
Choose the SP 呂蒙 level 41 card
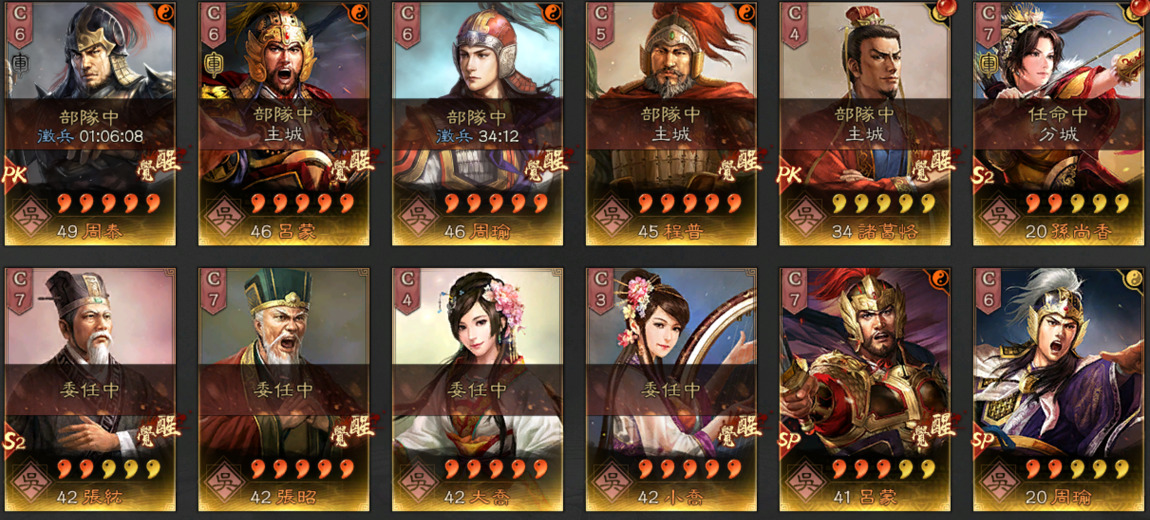[x=865, y=389]
